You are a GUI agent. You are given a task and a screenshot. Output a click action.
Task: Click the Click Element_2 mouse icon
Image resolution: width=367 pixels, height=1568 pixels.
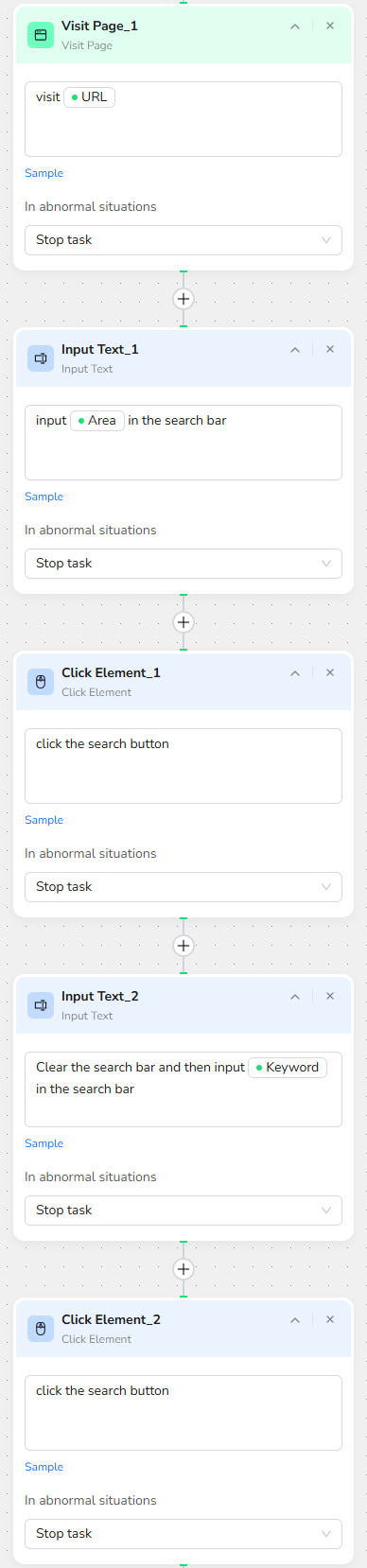tap(41, 1329)
